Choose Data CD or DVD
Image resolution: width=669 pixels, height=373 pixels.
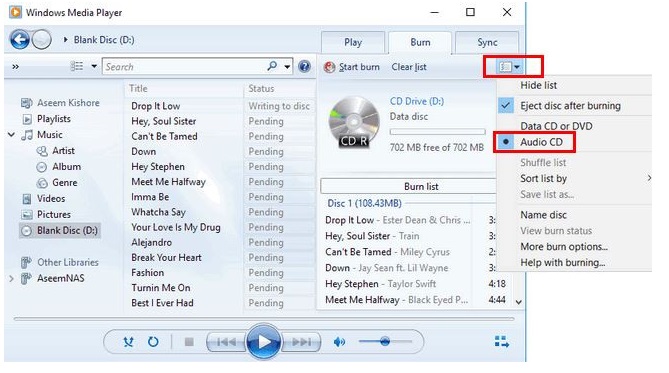pyautogui.click(x=556, y=126)
